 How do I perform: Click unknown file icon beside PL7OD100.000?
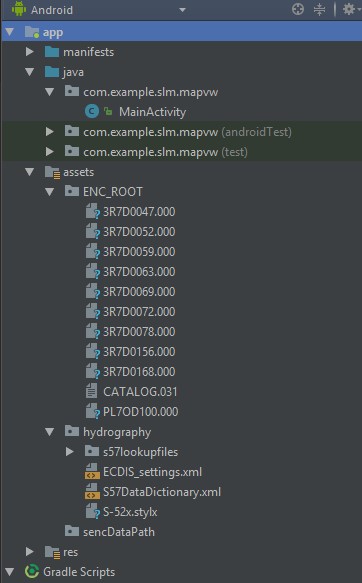[93, 412]
